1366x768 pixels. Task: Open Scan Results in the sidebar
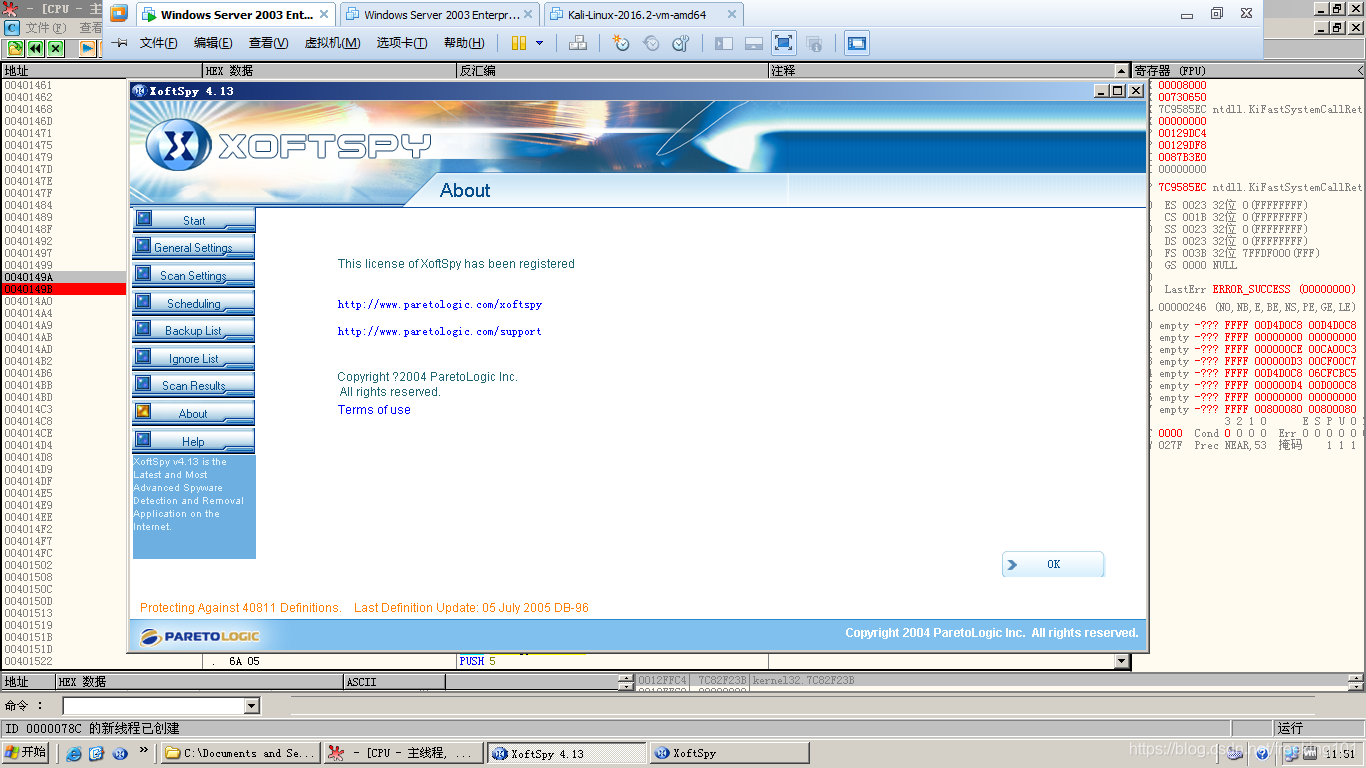[x=194, y=385]
